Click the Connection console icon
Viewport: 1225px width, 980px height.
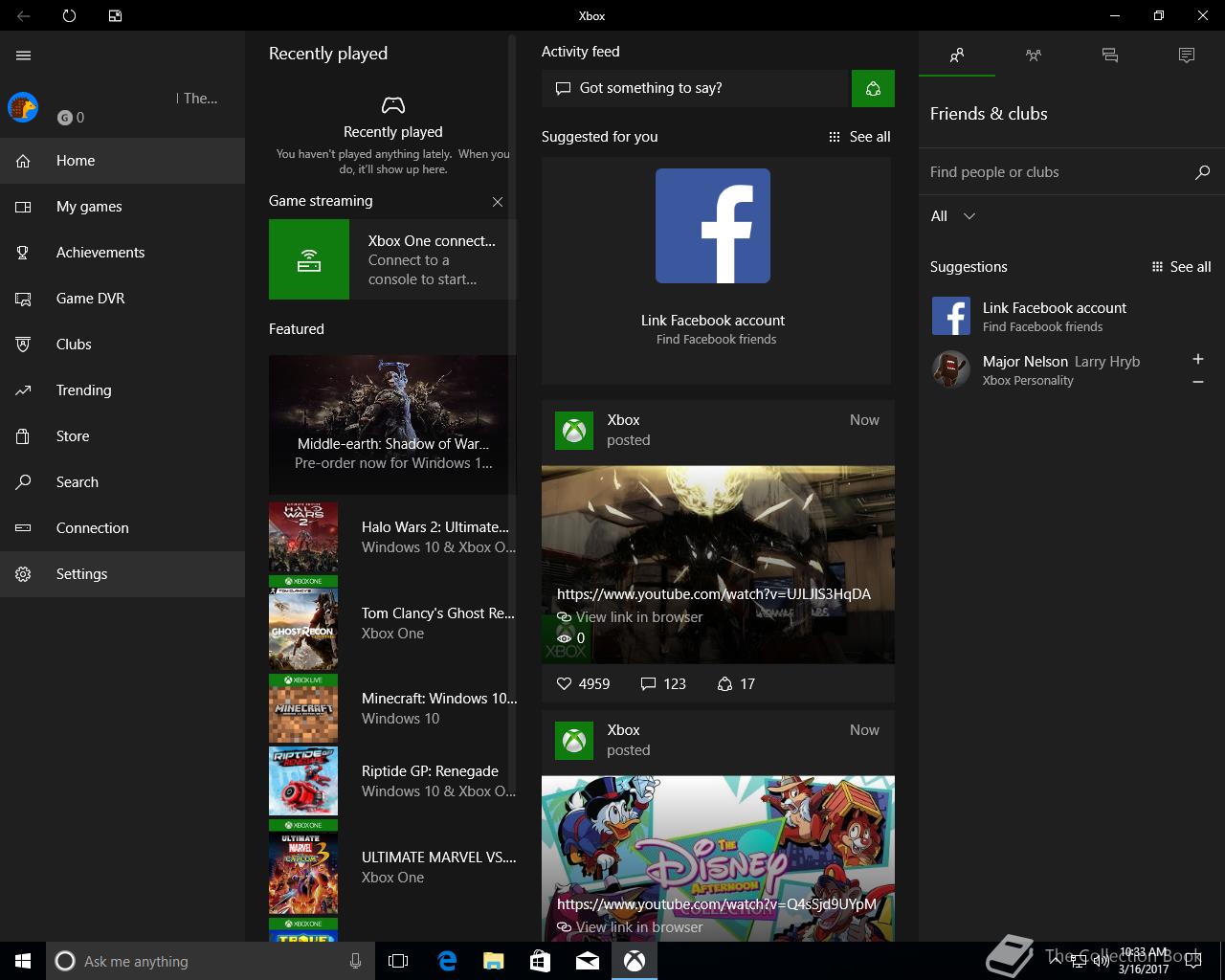[x=23, y=528]
